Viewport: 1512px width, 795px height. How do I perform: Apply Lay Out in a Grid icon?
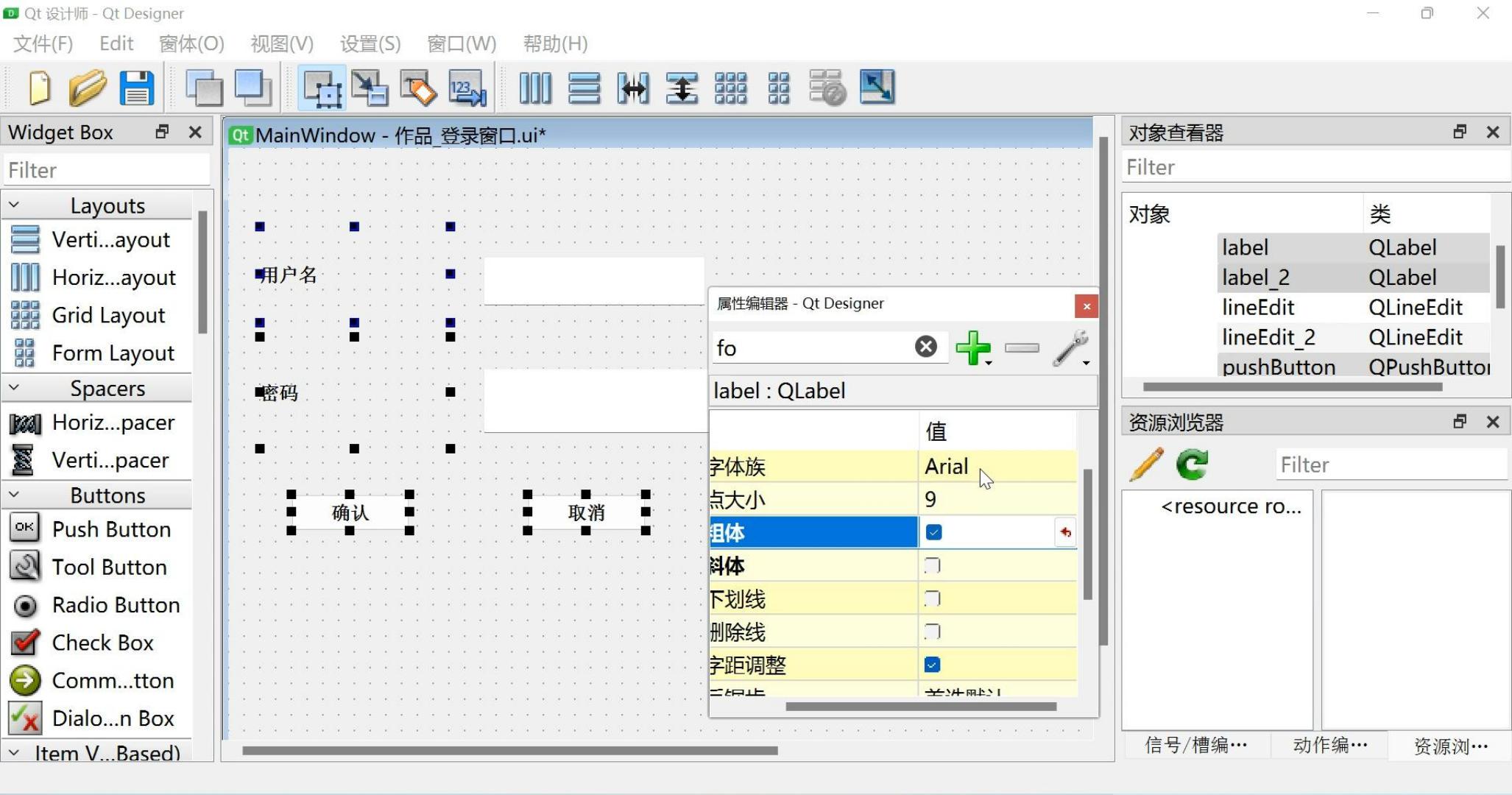tap(730, 88)
